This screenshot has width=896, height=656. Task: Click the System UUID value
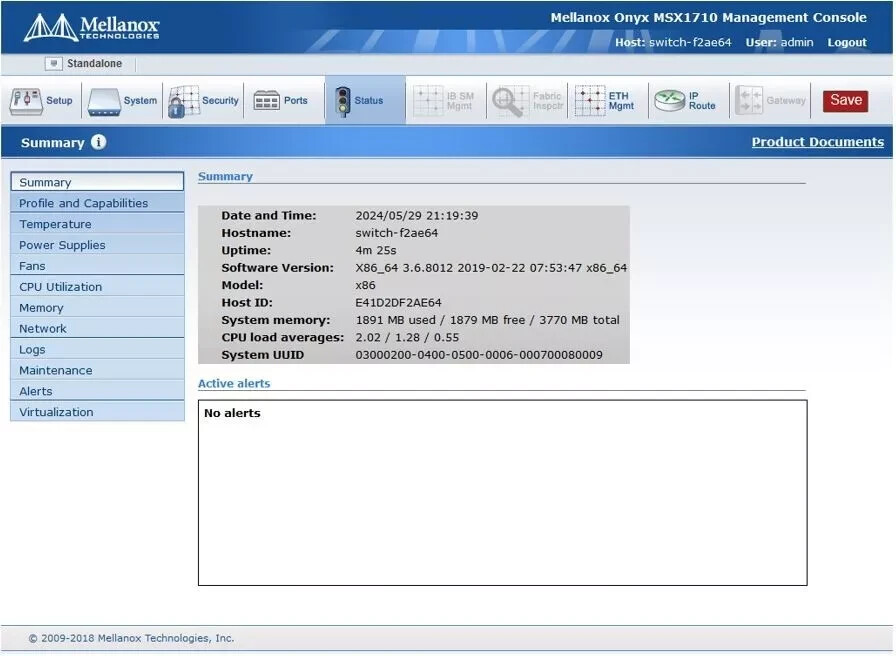pyautogui.click(x=479, y=355)
